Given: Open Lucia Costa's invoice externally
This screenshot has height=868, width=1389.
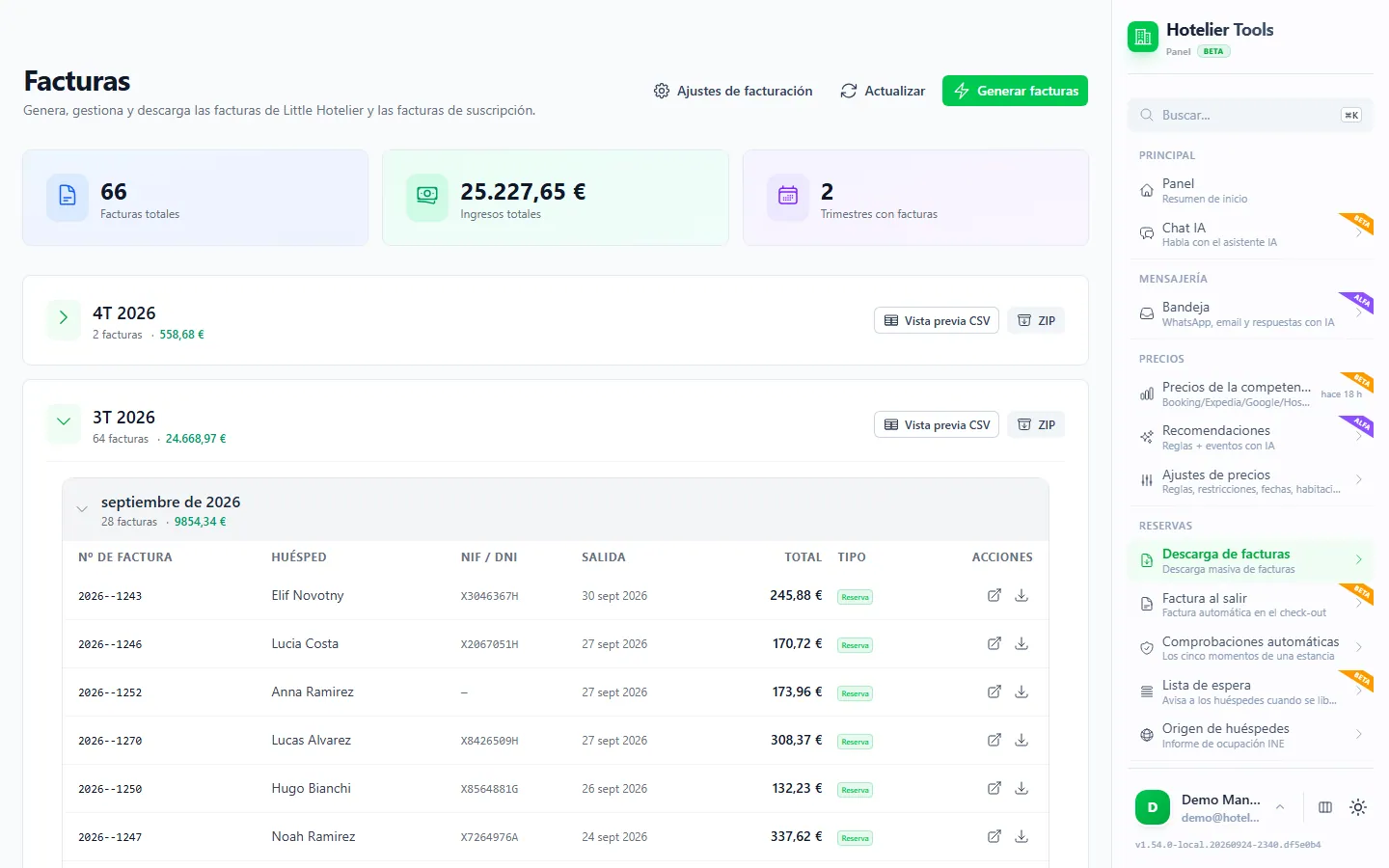Looking at the screenshot, I should [x=994, y=643].
